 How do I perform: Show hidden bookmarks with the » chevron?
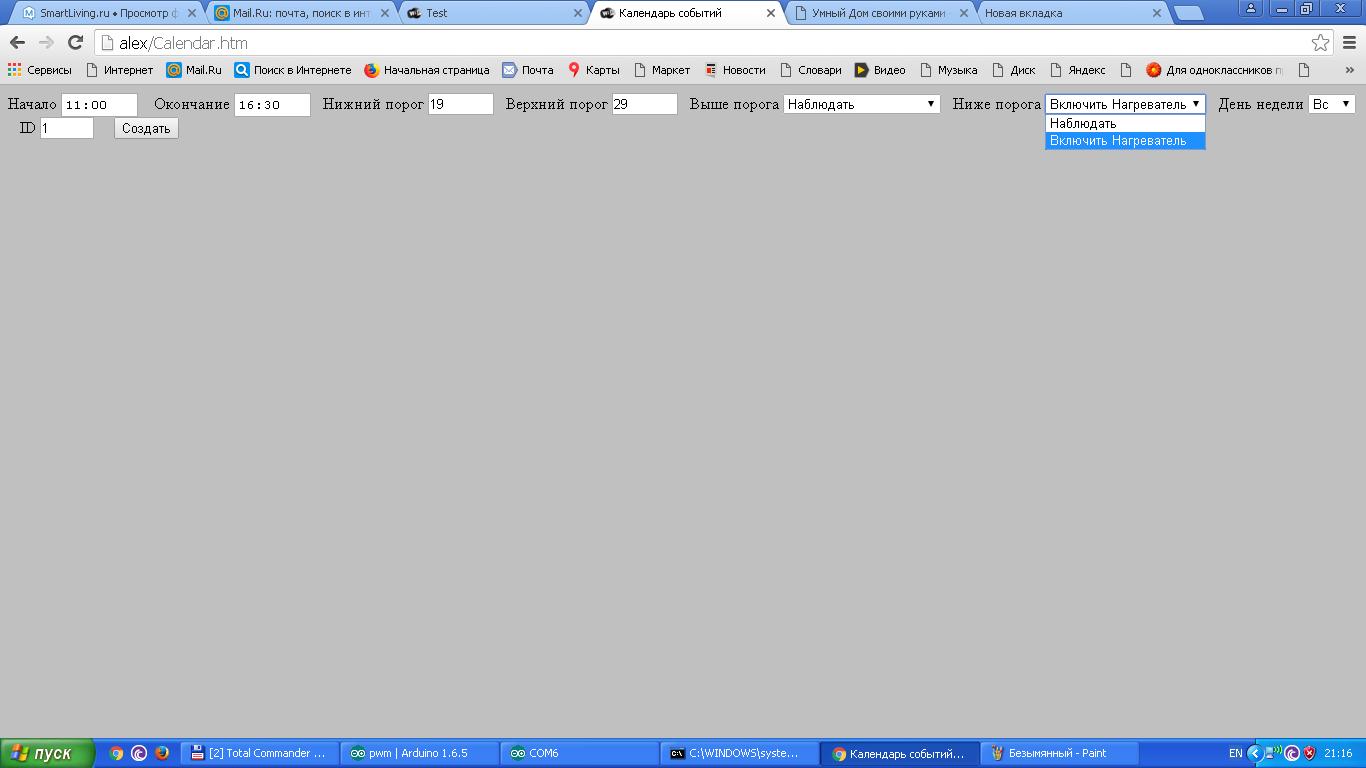click(x=1349, y=70)
